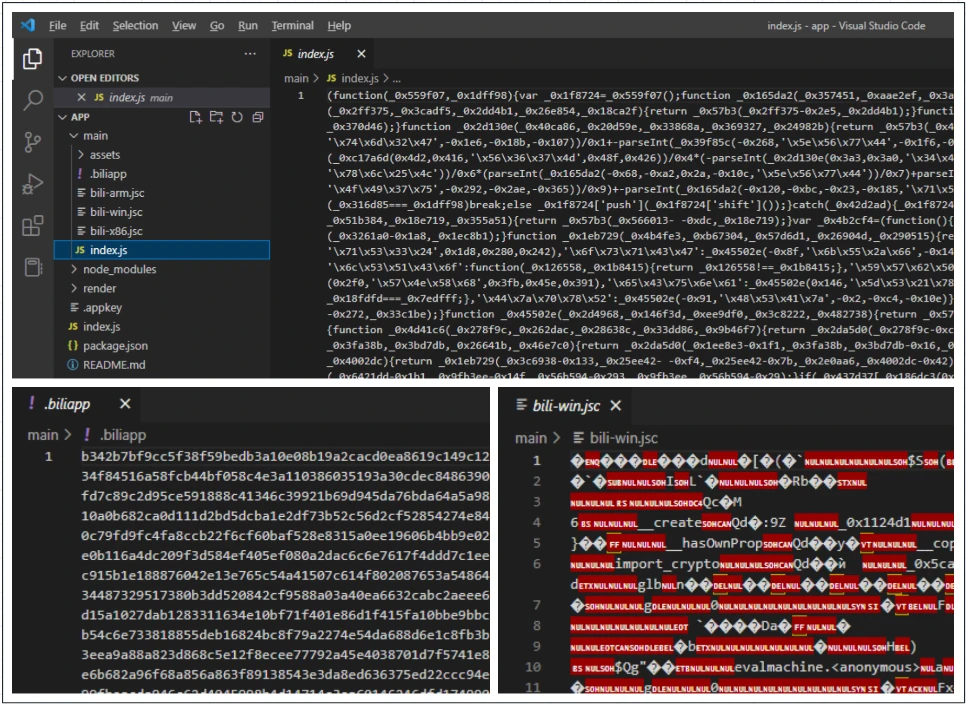This screenshot has width=966, height=704.
Task: Open the Search view in activity bar
Action: 33,100
